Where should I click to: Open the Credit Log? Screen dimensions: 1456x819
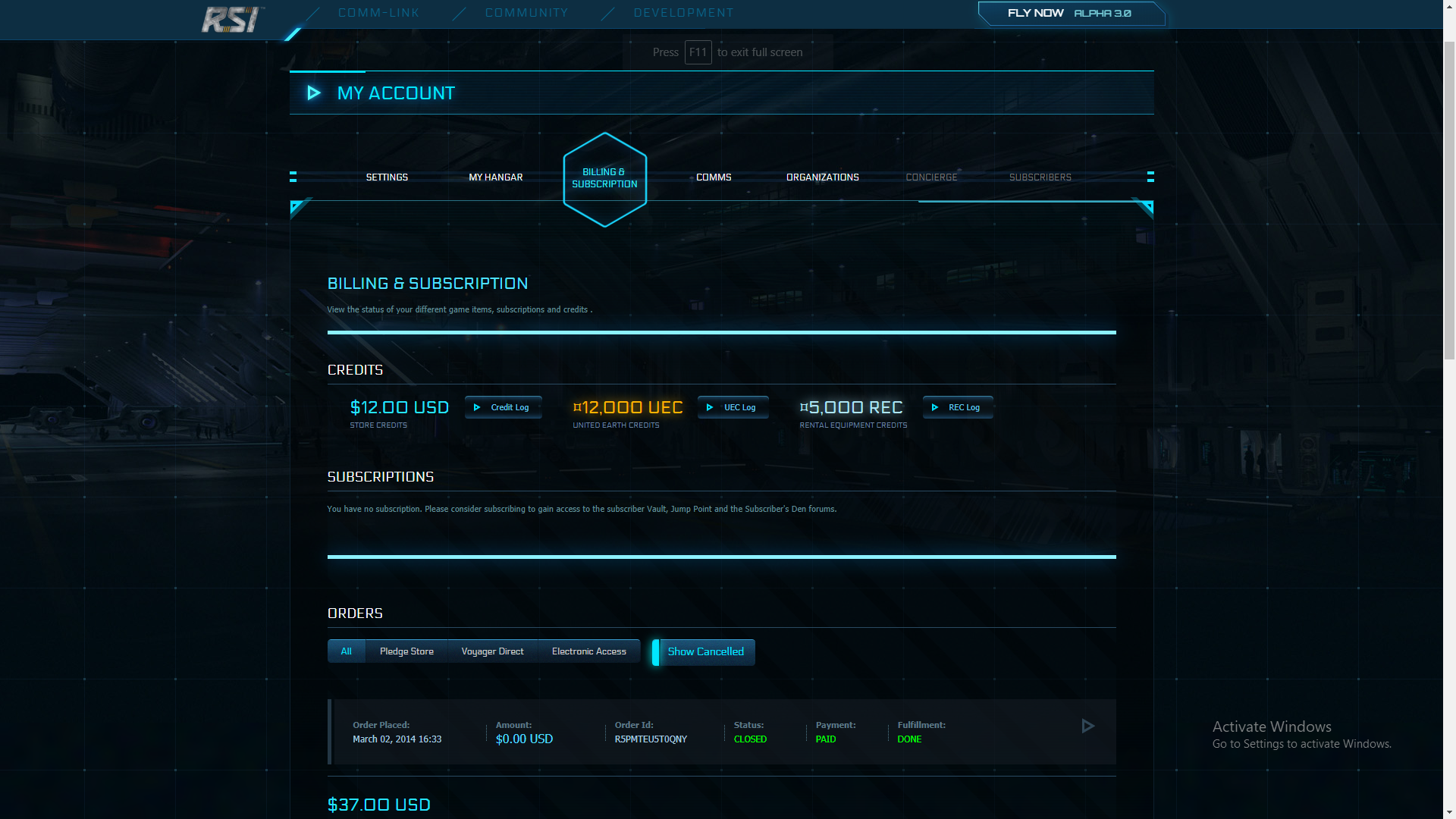coord(503,407)
